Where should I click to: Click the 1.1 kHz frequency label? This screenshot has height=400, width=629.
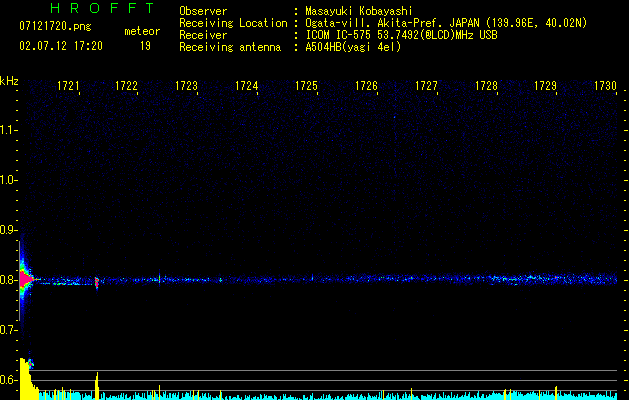[8, 130]
